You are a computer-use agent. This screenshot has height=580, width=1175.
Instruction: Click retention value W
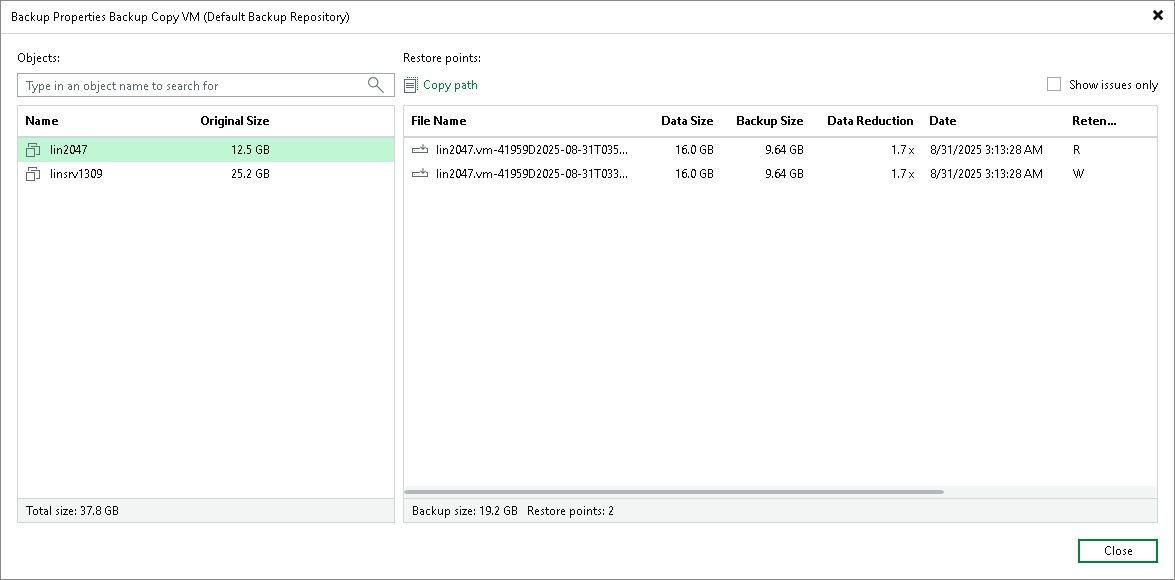point(1078,174)
